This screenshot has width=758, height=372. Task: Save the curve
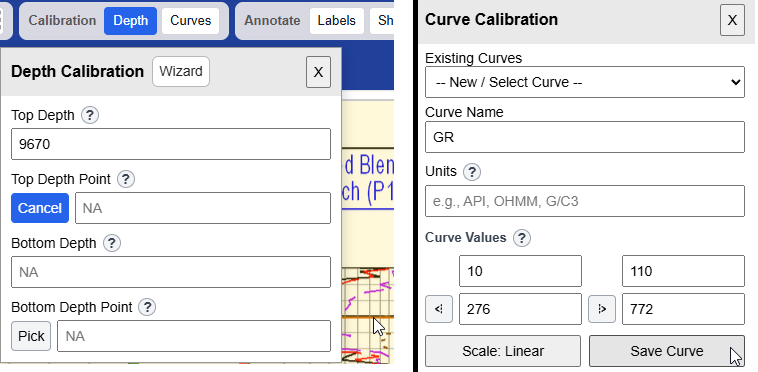[667, 351]
